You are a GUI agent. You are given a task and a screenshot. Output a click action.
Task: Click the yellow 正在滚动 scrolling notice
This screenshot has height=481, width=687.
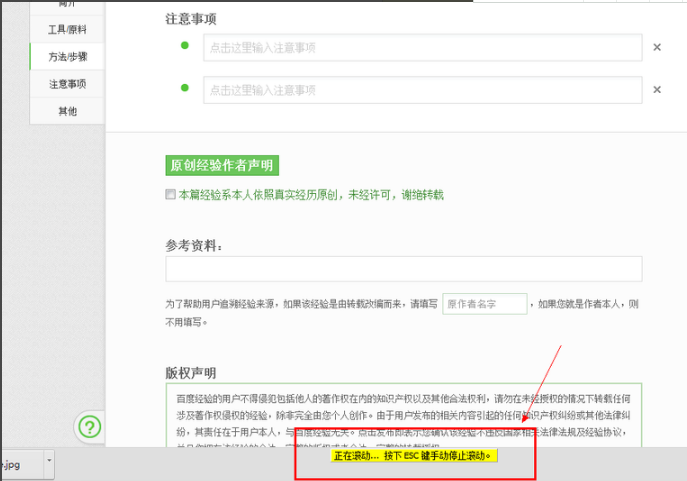(414, 456)
